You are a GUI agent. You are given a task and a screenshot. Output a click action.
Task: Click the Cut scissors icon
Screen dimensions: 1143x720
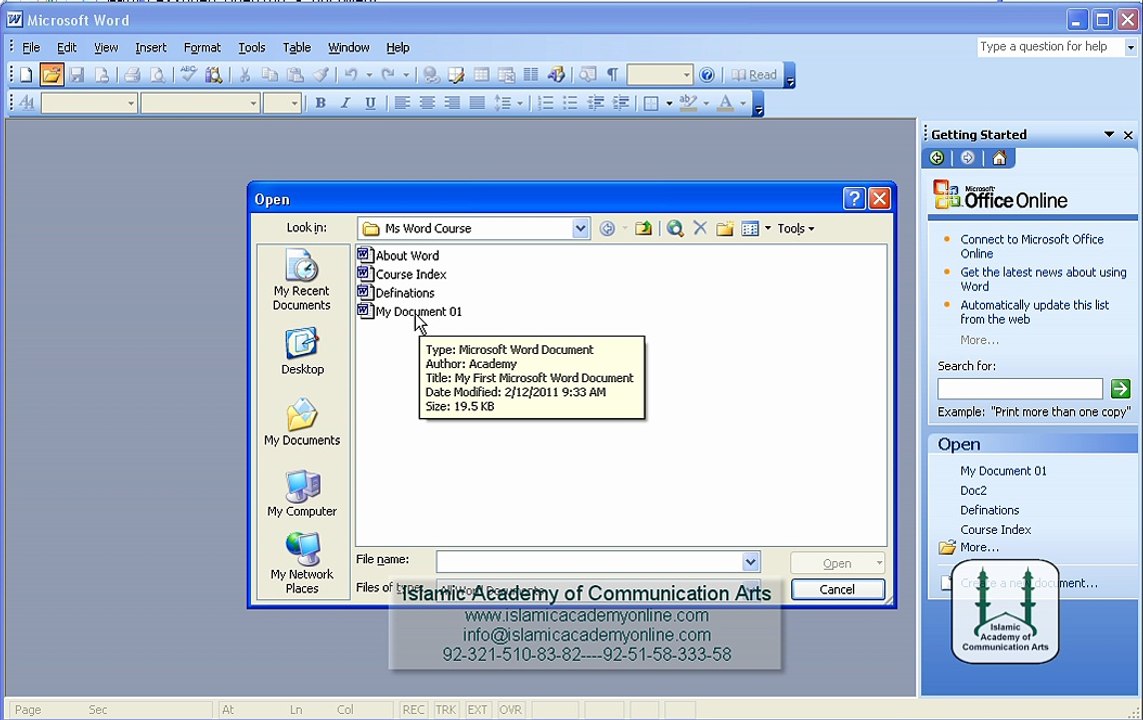(245, 74)
